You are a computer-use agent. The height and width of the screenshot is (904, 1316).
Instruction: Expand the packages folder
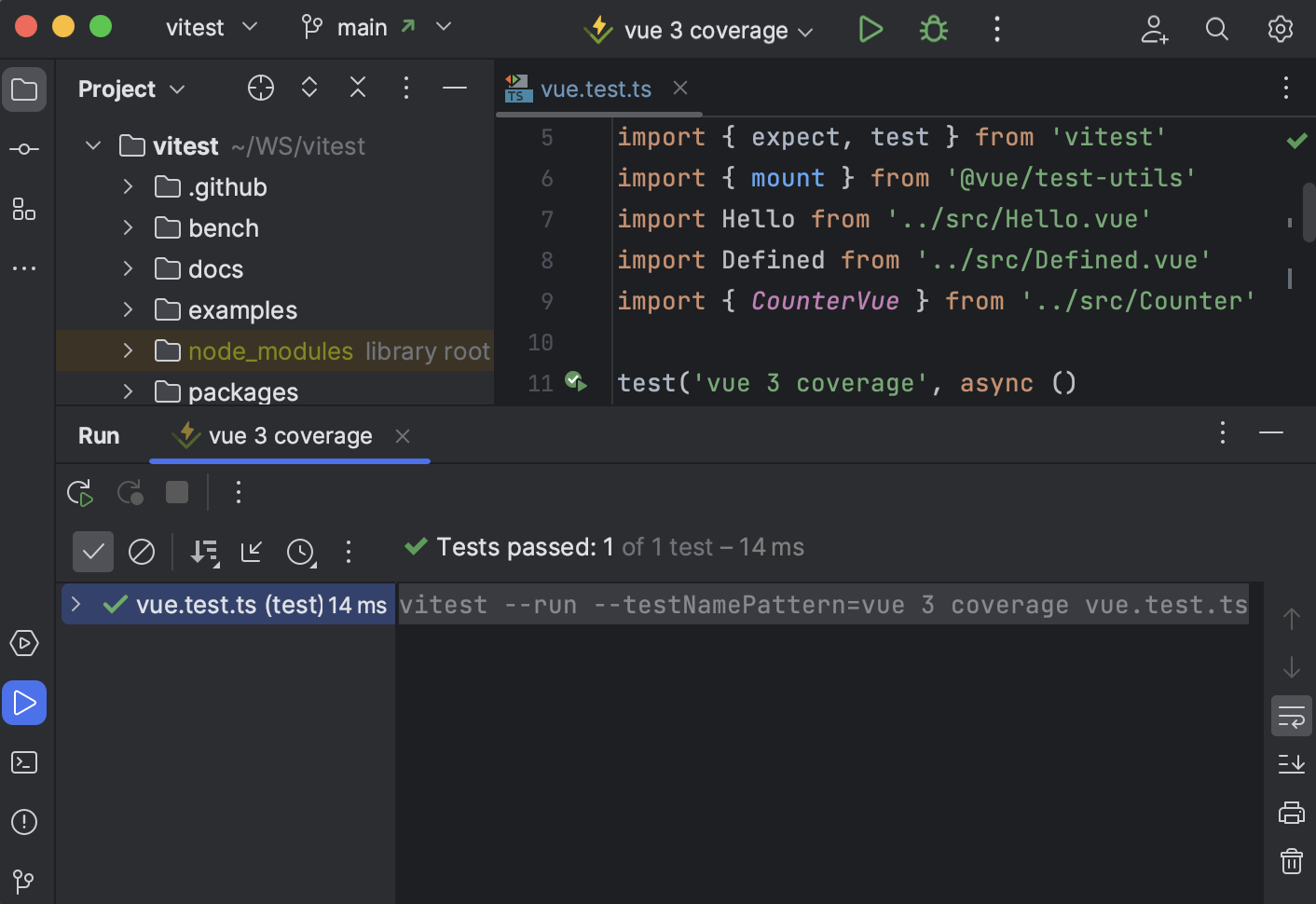128,391
